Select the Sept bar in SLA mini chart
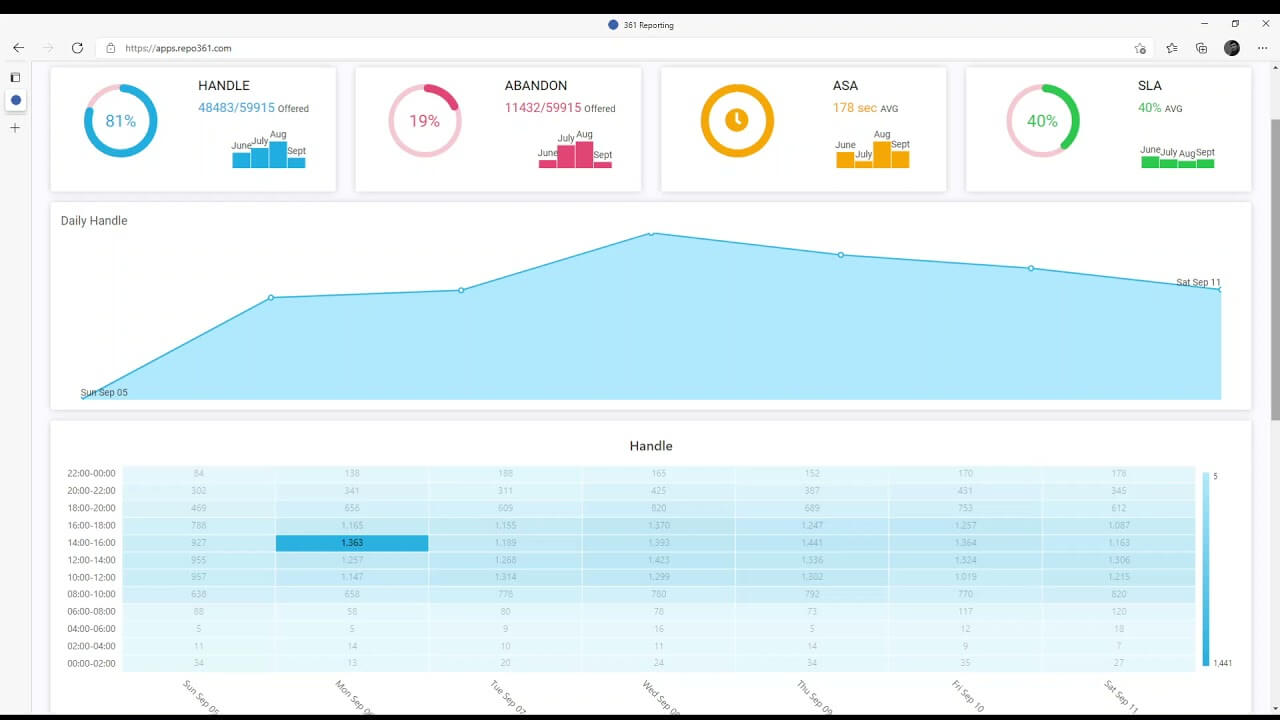The image size is (1280, 720). [1205, 164]
